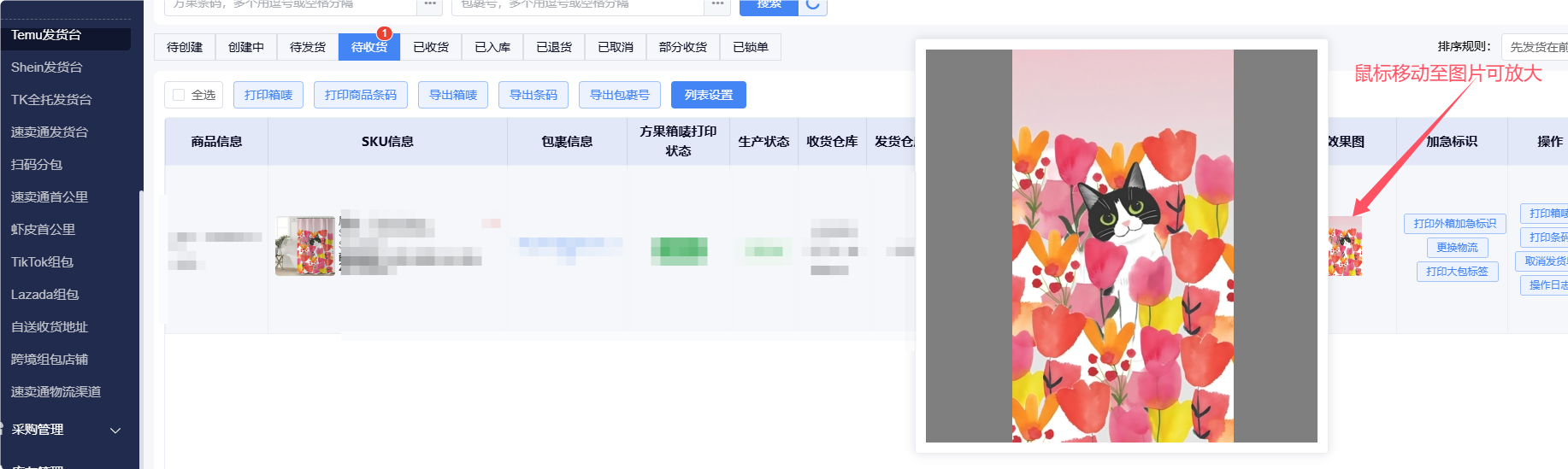The width and height of the screenshot is (1568, 469).
Task: Tick the 全选 checkbox
Action: click(179, 95)
